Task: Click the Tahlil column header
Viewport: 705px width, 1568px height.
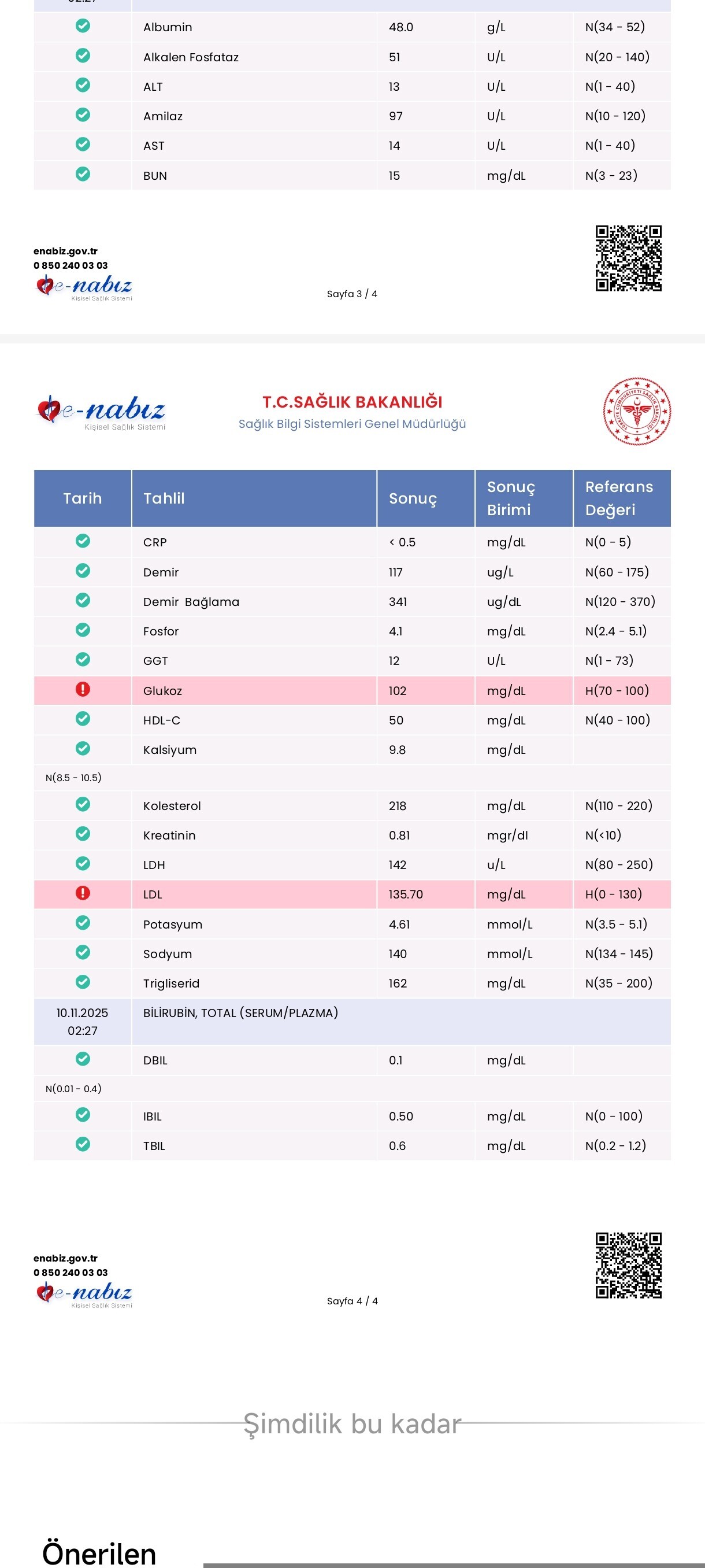Action: (x=164, y=498)
